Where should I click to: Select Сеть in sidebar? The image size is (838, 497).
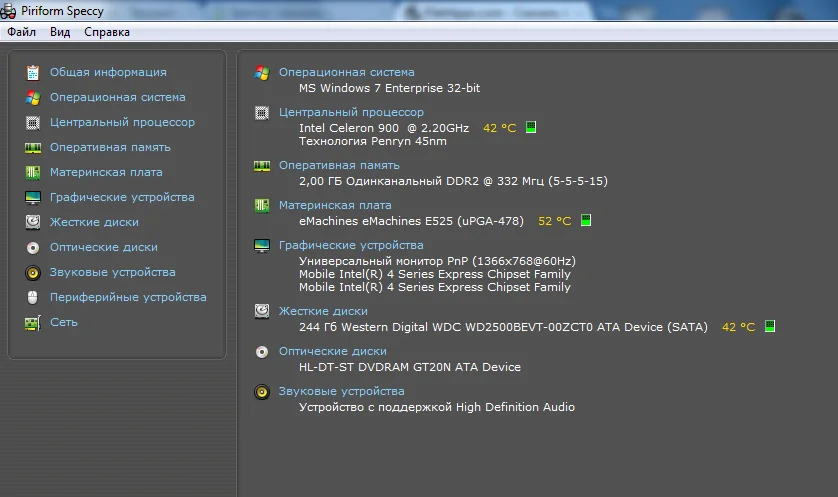pos(64,322)
